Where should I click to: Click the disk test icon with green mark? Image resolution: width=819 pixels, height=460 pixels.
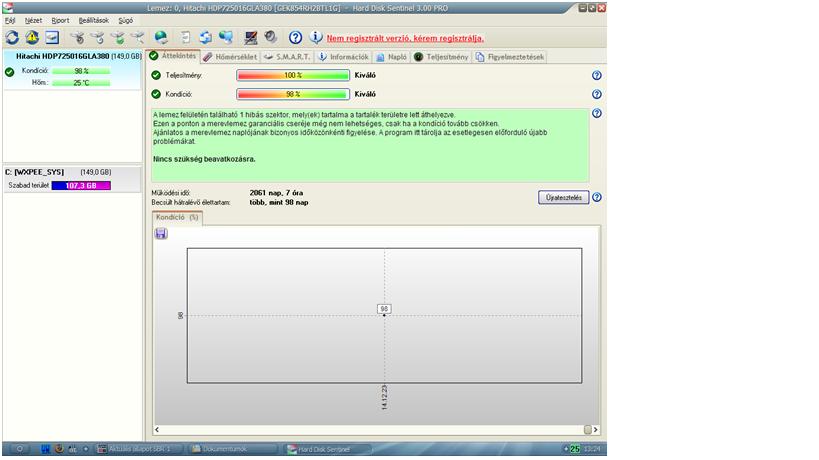118,37
